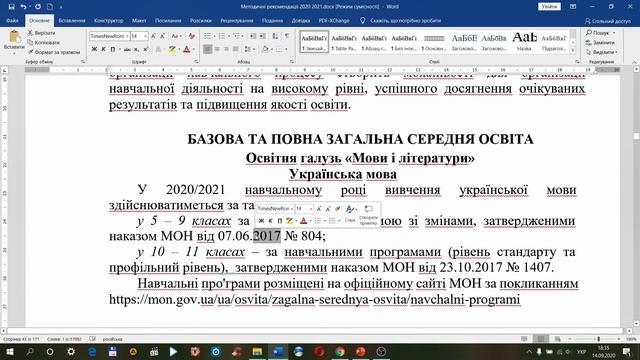Toggle bold Ж in the mini toolbar
Image resolution: width=640 pixels, height=360 pixels.
click(x=261, y=221)
